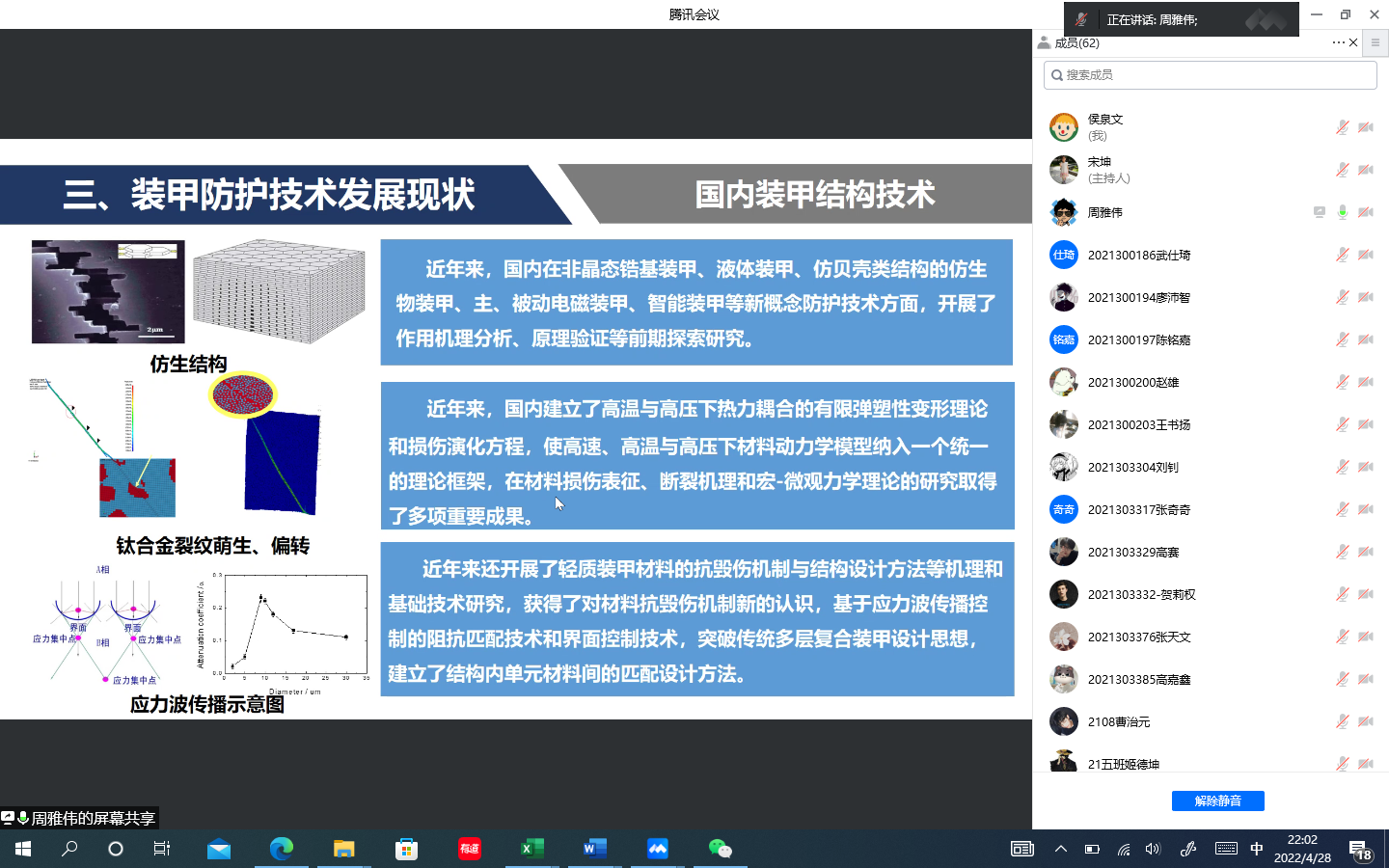Screen dimensions: 1389x868
Task: Click the green active microphone icon for 周雅伟
Action: click(x=1342, y=212)
